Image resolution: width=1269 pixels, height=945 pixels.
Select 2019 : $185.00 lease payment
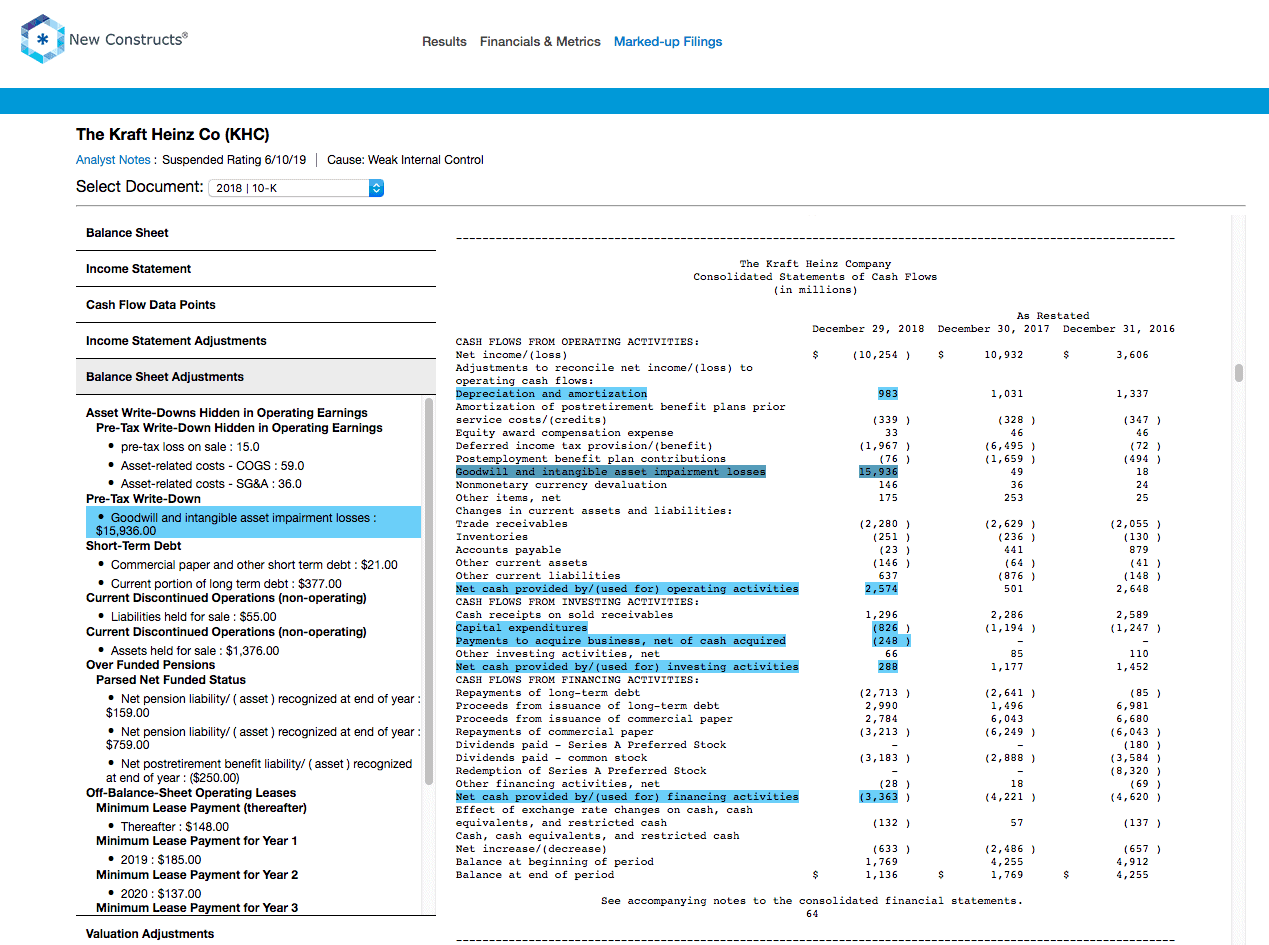[161, 860]
